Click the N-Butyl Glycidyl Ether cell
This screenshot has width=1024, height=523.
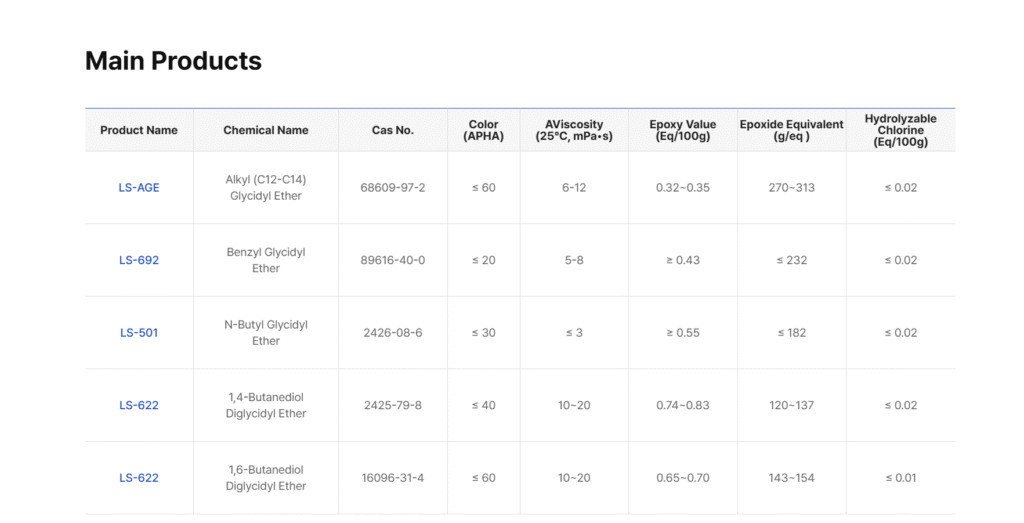tap(266, 333)
